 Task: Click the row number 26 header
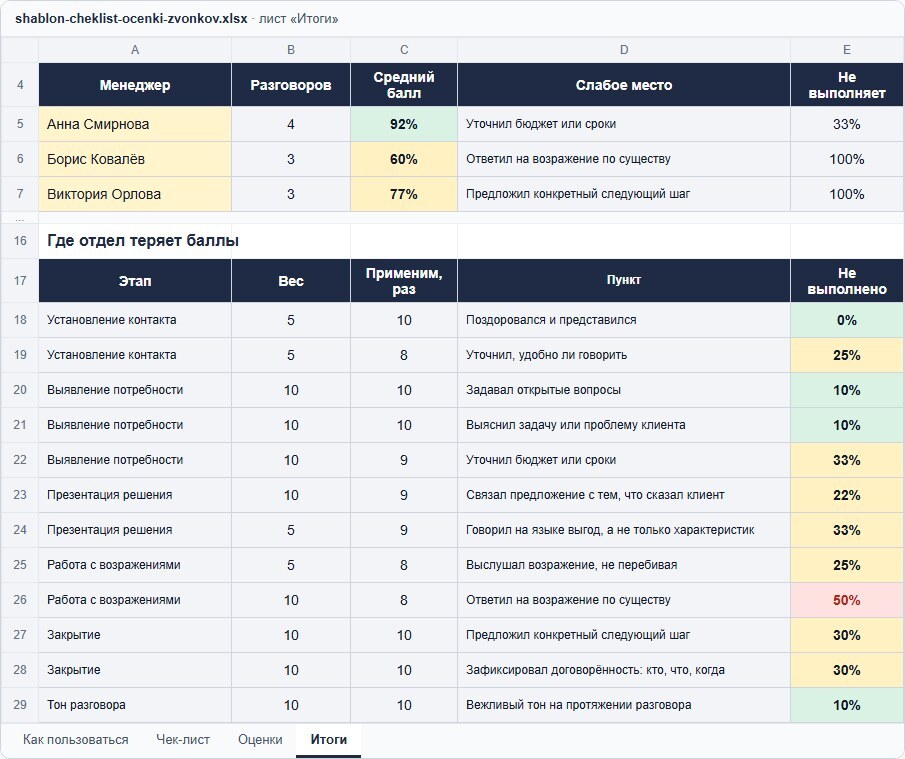pyautogui.click(x=20, y=600)
